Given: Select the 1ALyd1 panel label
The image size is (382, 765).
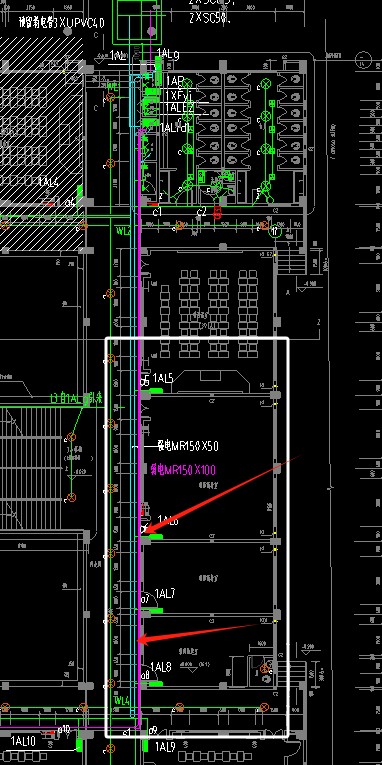Looking at the screenshot, I should pyautogui.click(x=175, y=128).
